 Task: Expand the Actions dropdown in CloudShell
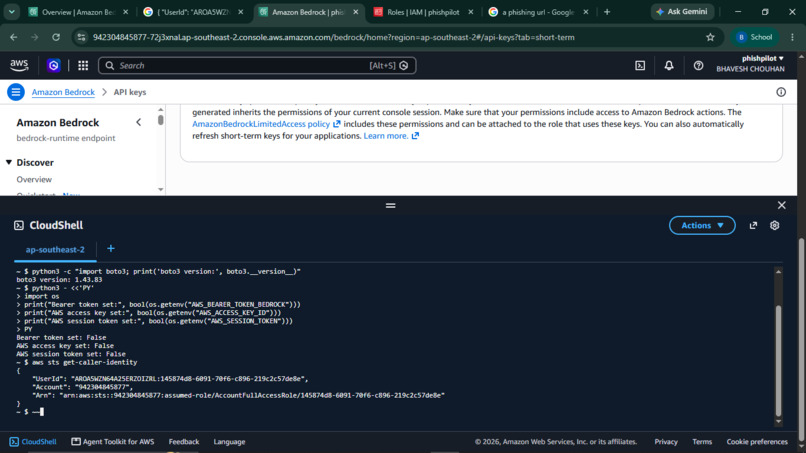tap(702, 225)
